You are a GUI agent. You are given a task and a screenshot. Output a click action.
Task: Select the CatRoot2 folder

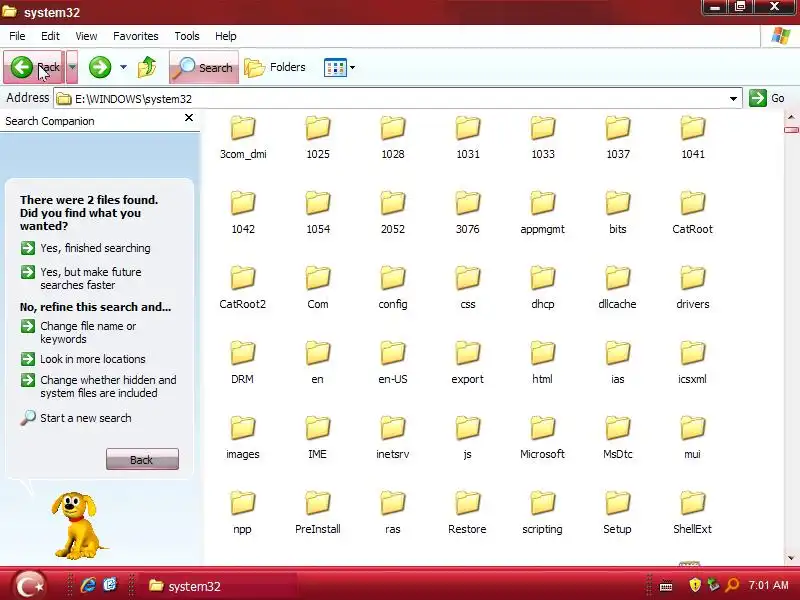[242, 287]
